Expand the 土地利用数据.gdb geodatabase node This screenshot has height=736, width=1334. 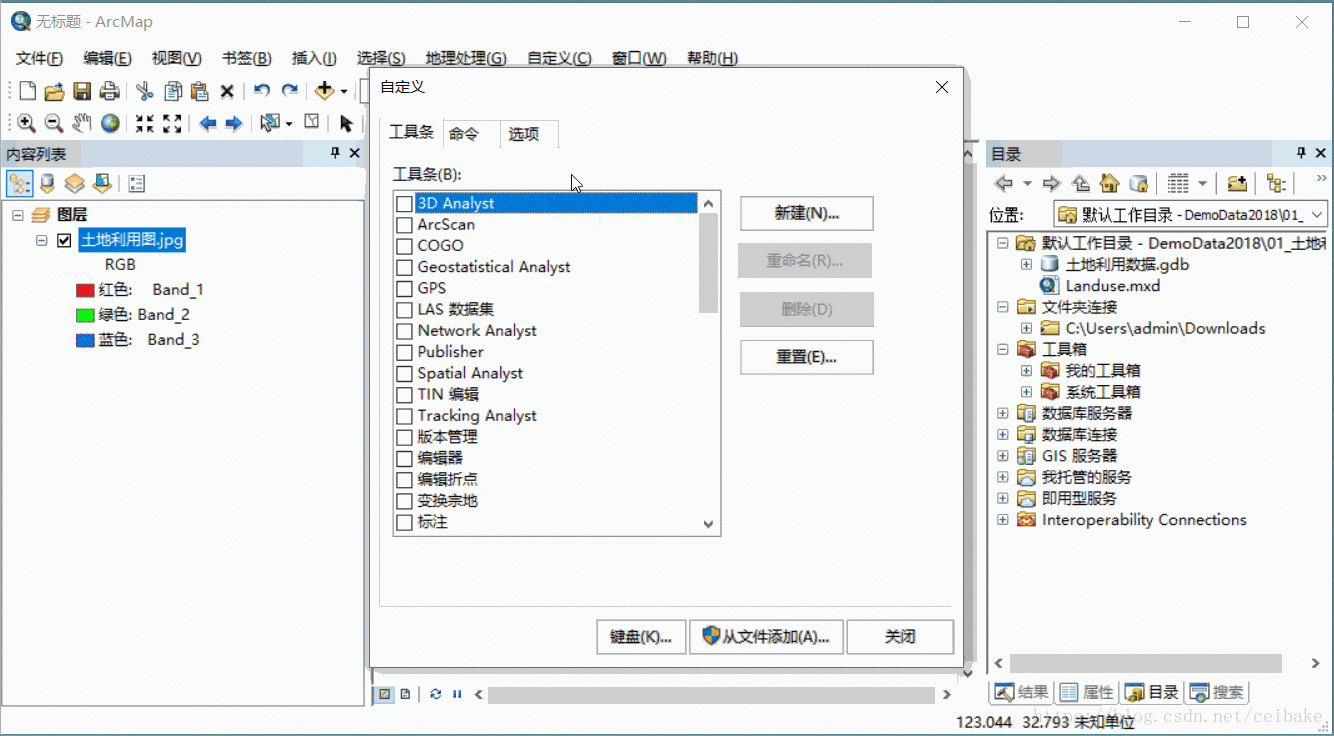(1026, 265)
